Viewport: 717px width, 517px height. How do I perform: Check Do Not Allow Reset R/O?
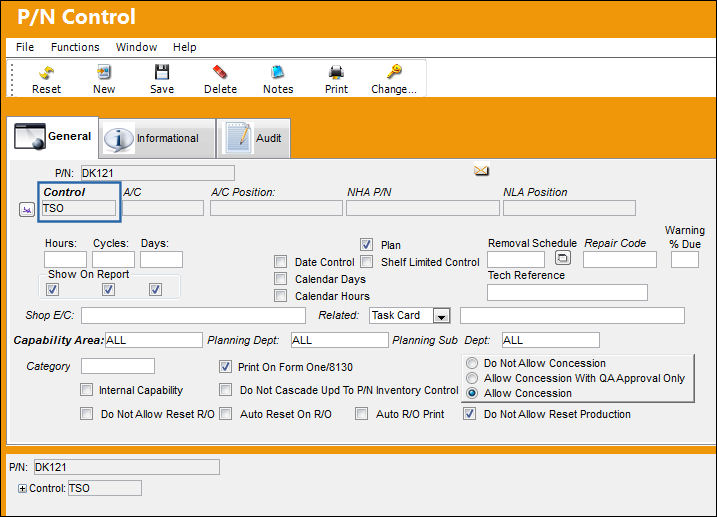(x=86, y=414)
